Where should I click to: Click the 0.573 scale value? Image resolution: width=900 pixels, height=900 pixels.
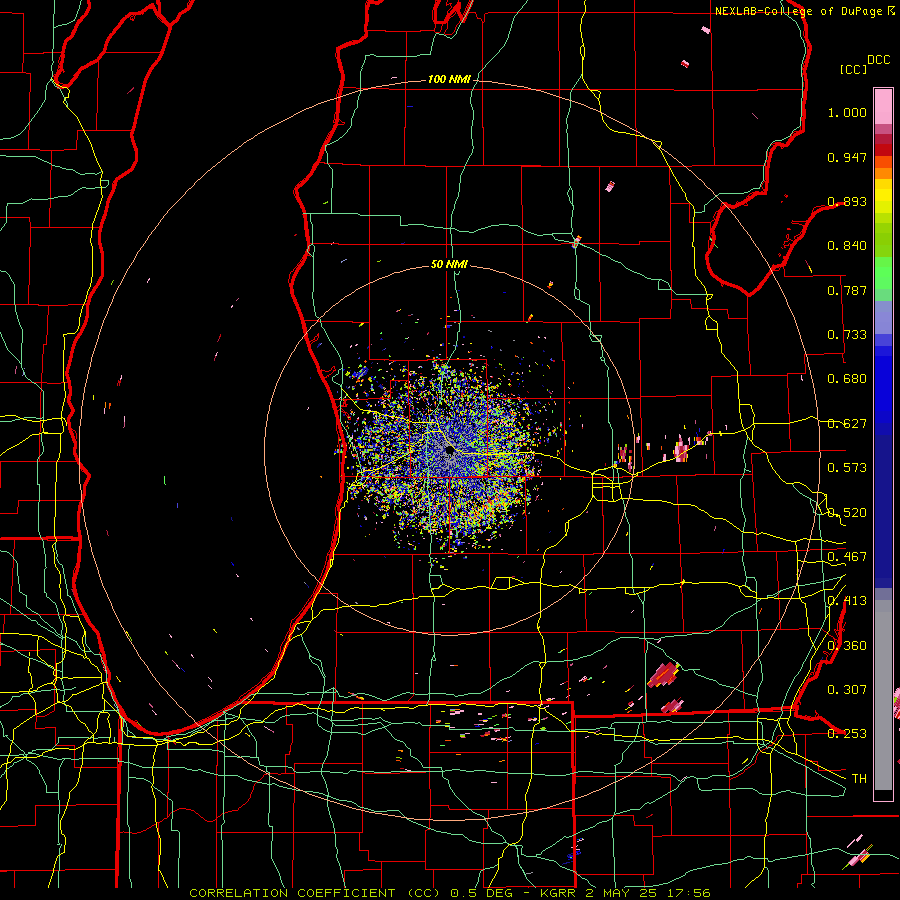(x=847, y=468)
